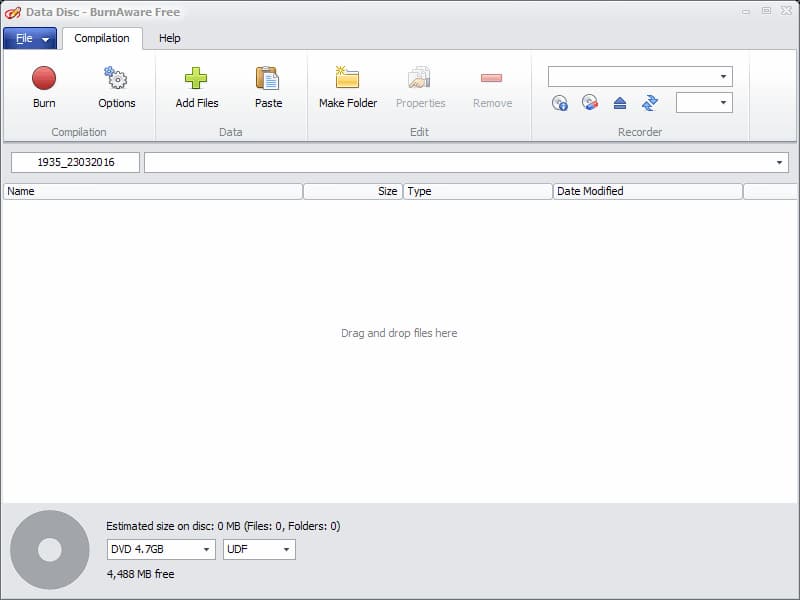
Task: Click the red Burn button
Action: pyautogui.click(x=44, y=79)
